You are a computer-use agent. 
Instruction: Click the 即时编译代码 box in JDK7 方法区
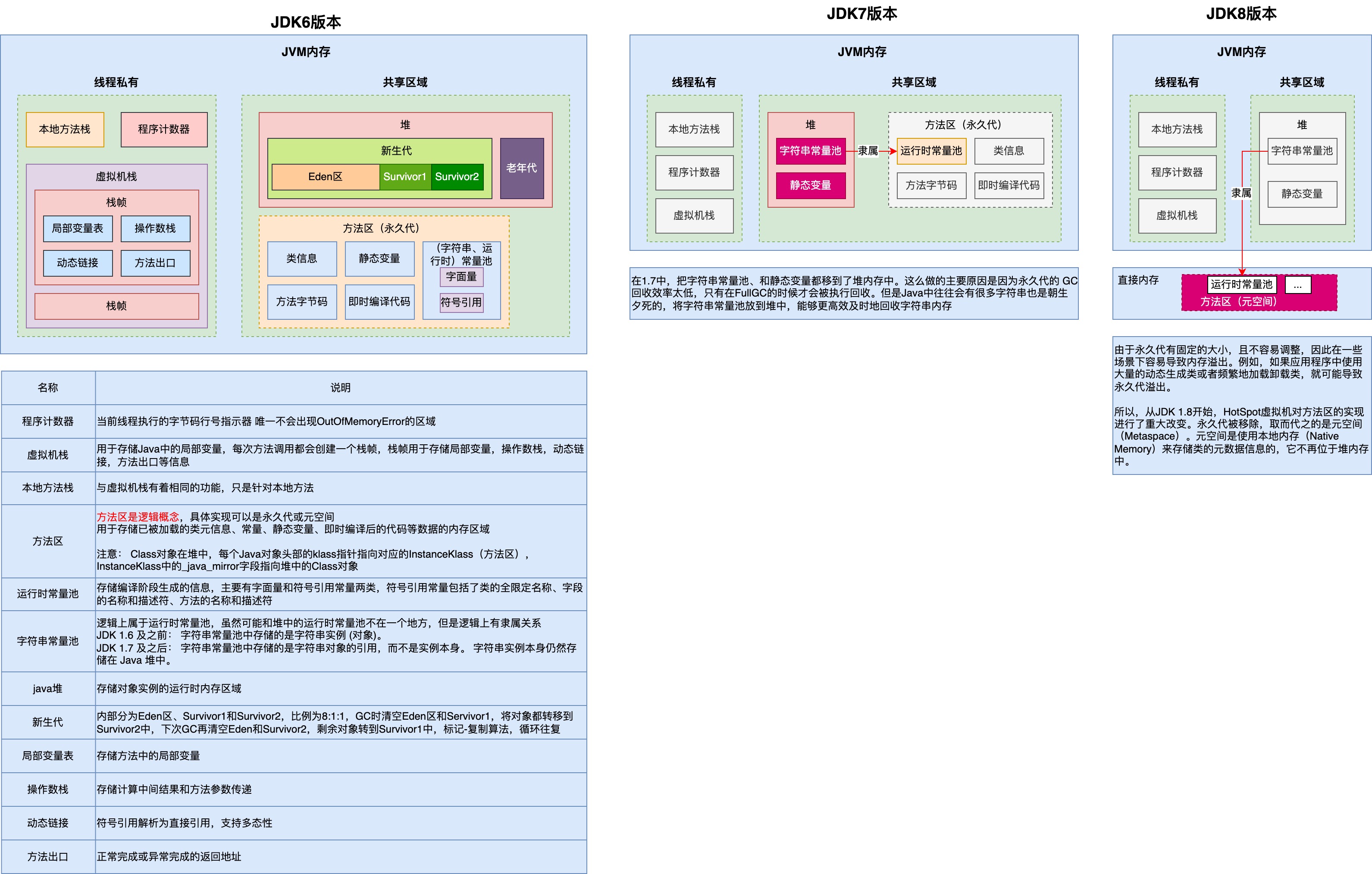[1009, 186]
